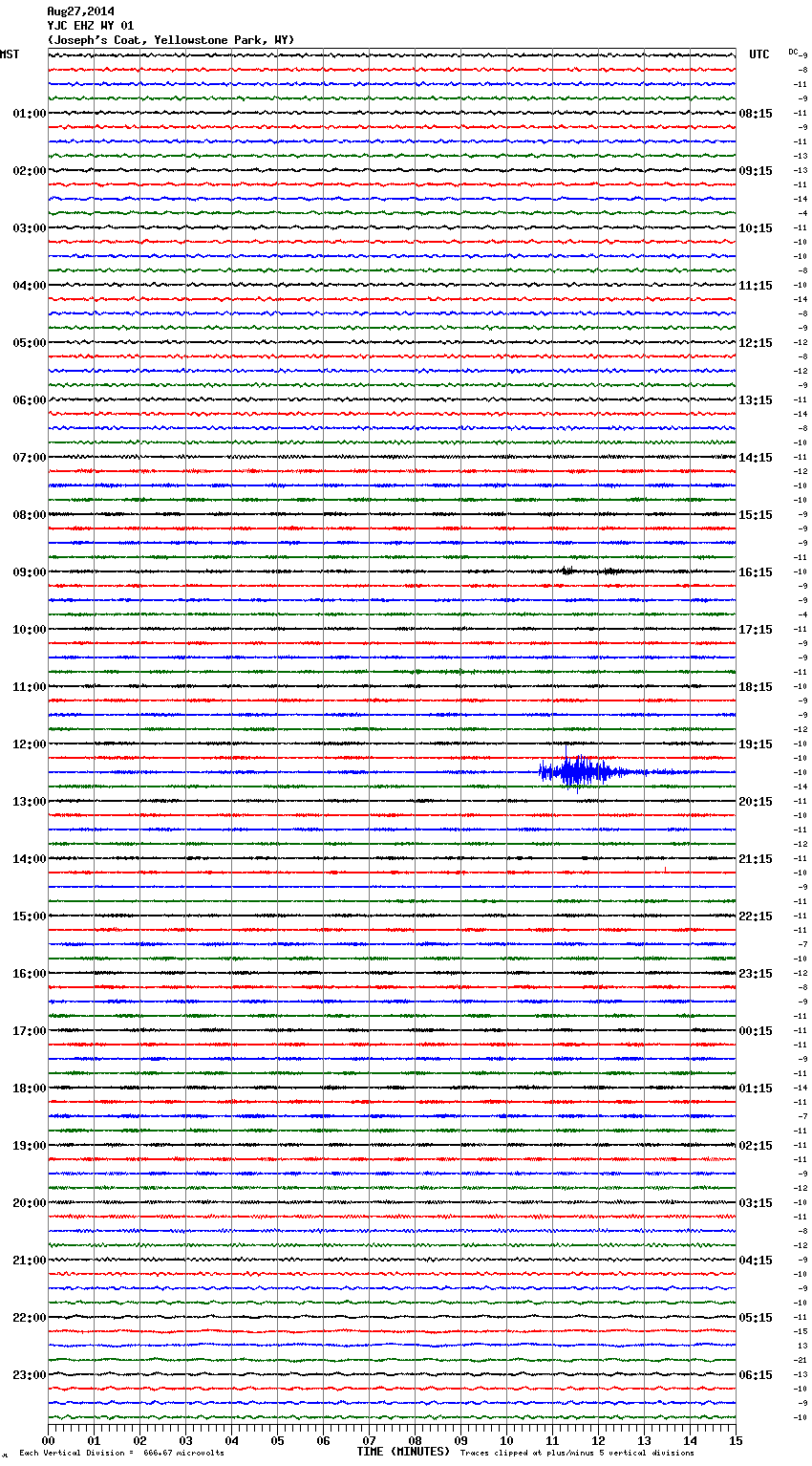
Task: Click the 16:15 UTC time label
Action: click(x=756, y=572)
